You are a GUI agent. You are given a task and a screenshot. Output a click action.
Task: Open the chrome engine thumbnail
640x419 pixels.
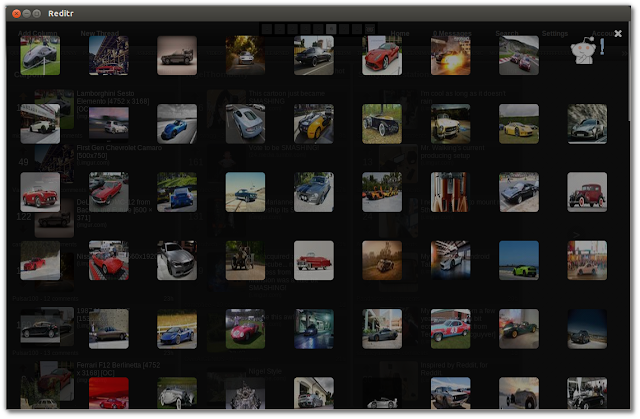coord(245,393)
